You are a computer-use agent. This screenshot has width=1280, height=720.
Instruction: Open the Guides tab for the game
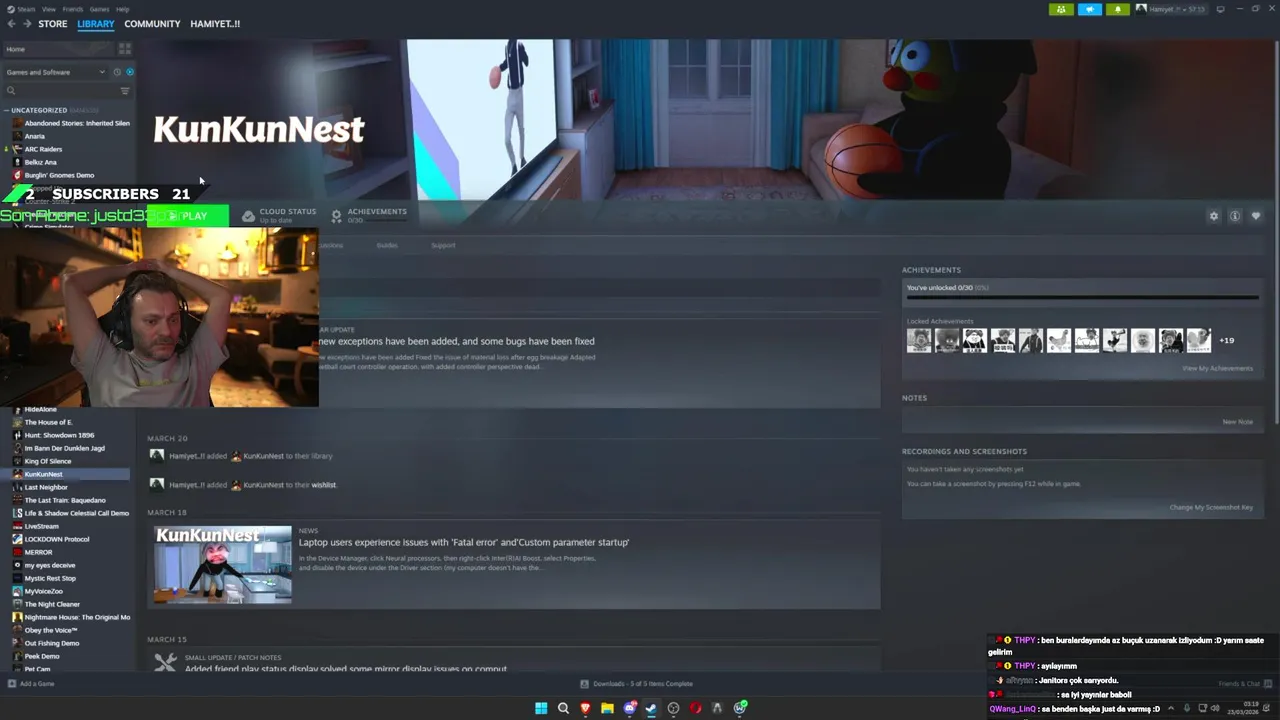387,245
